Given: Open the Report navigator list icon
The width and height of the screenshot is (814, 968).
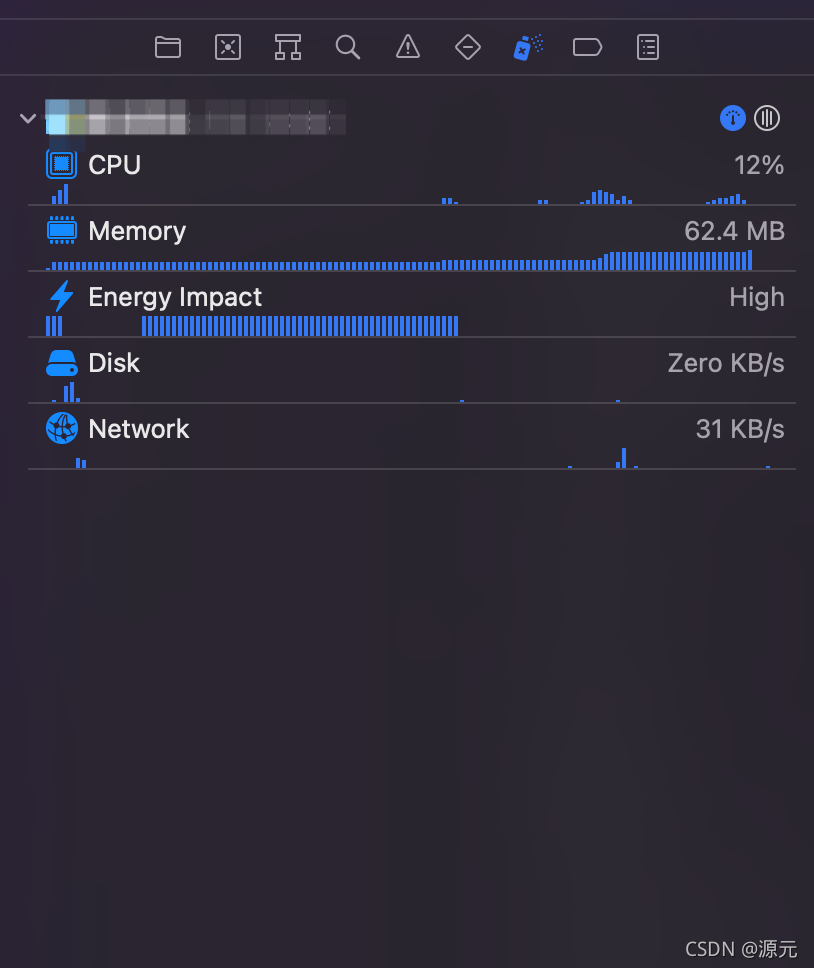Looking at the screenshot, I should click(647, 47).
